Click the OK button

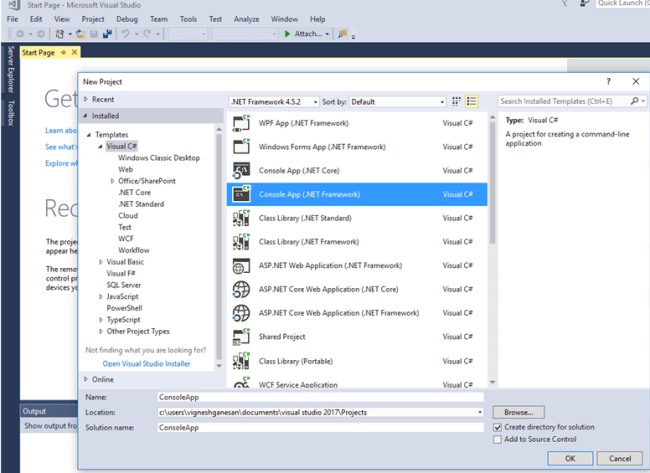(x=570, y=458)
